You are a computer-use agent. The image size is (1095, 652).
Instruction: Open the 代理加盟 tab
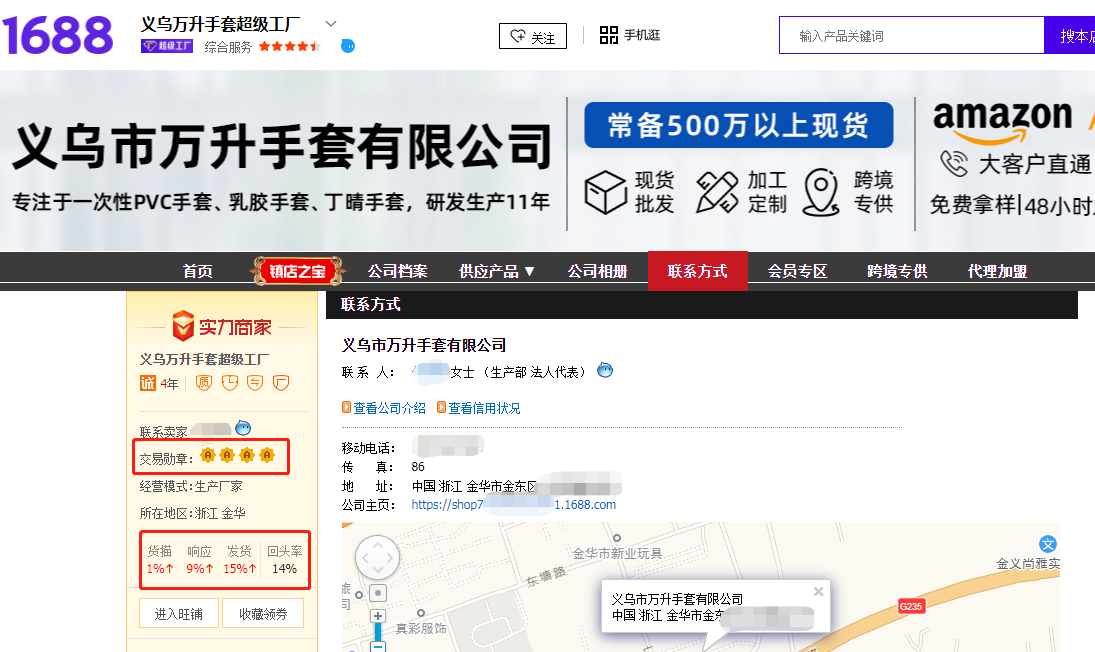click(x=997, y=272)
